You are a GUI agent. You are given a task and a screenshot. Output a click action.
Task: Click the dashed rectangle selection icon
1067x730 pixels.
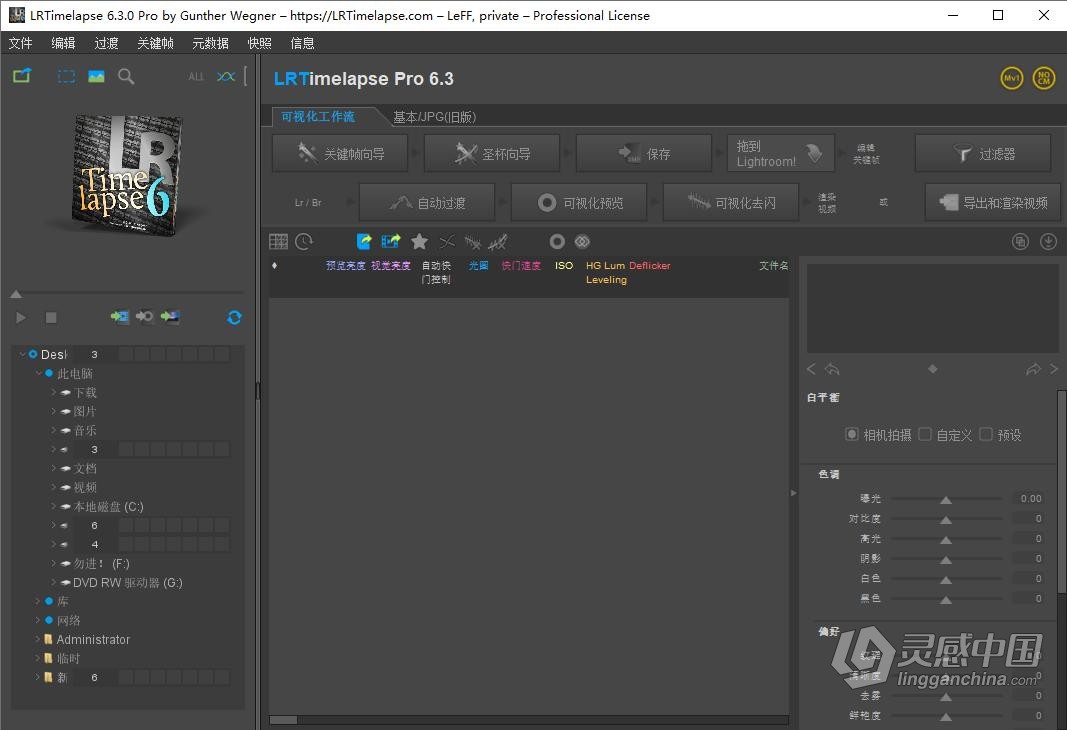(66, 76)
